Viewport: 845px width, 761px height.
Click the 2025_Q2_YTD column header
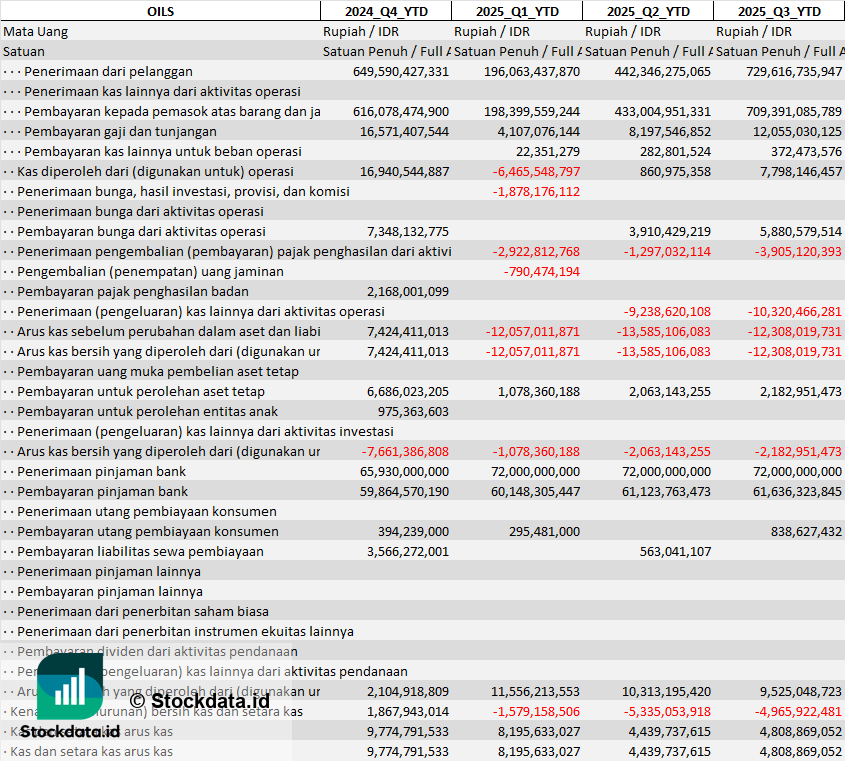tap(647, 11)
